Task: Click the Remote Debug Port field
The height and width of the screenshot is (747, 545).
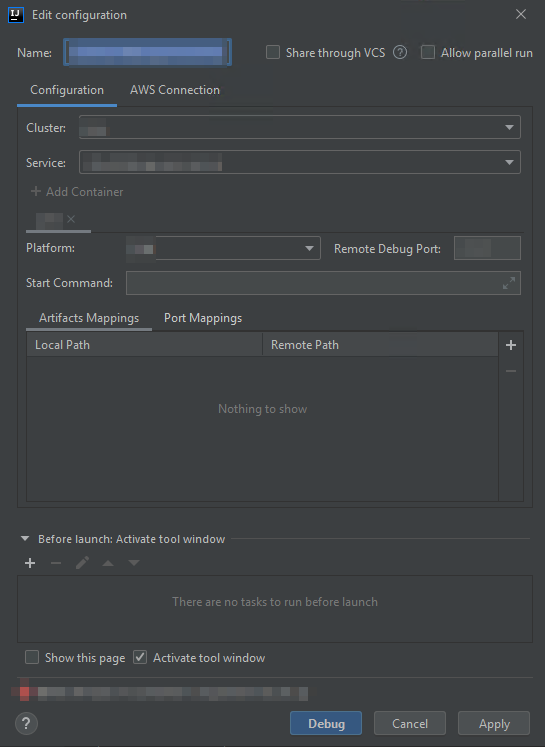Action: click(x=487, y=248)
